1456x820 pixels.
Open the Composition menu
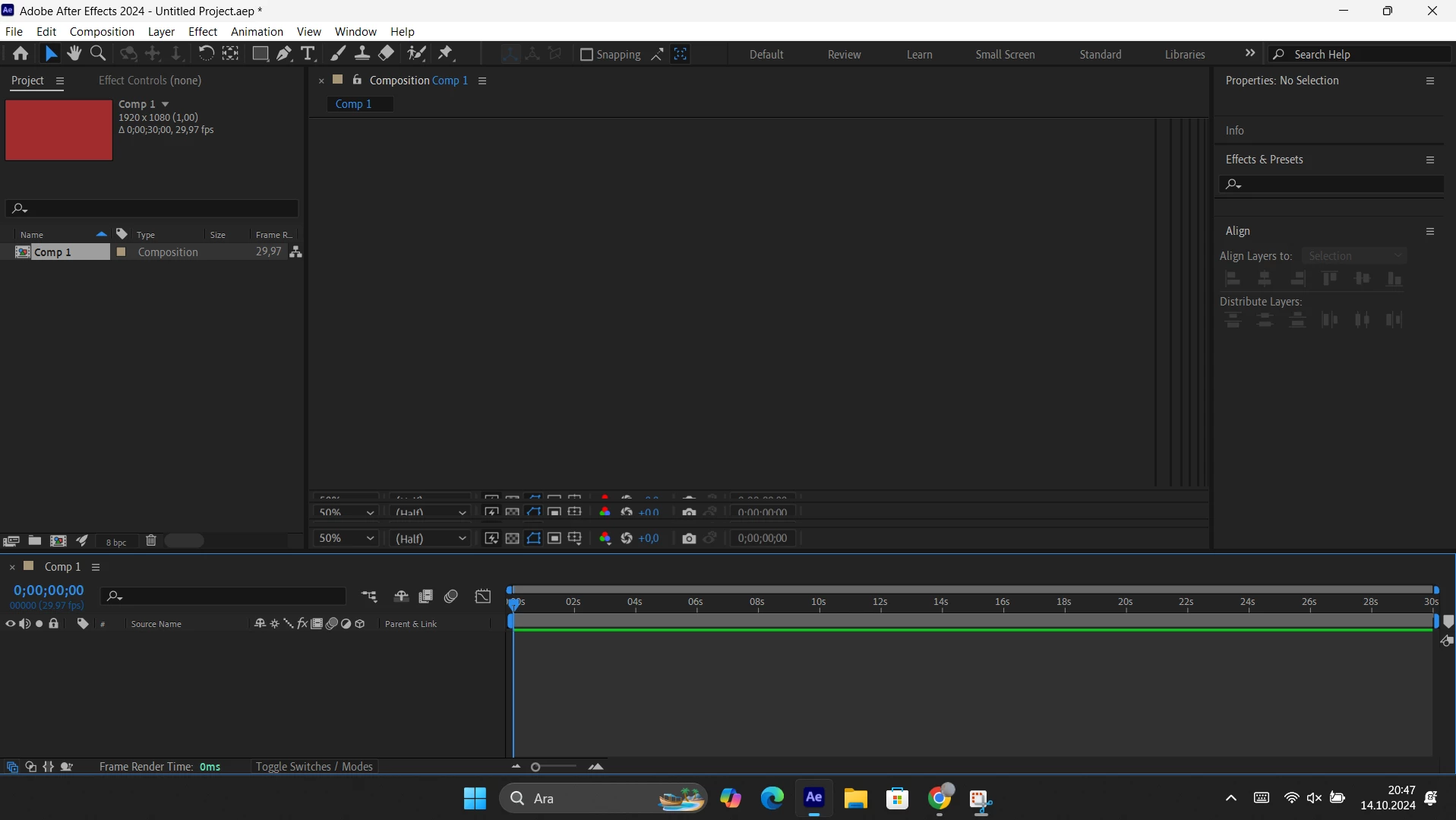[102, 31]
